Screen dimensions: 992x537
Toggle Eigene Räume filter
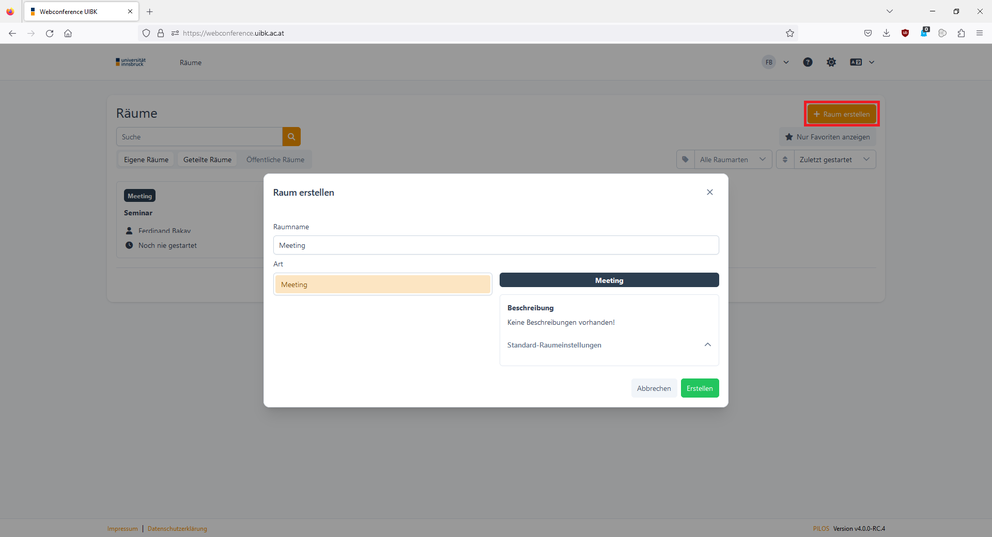pos(146,159)
